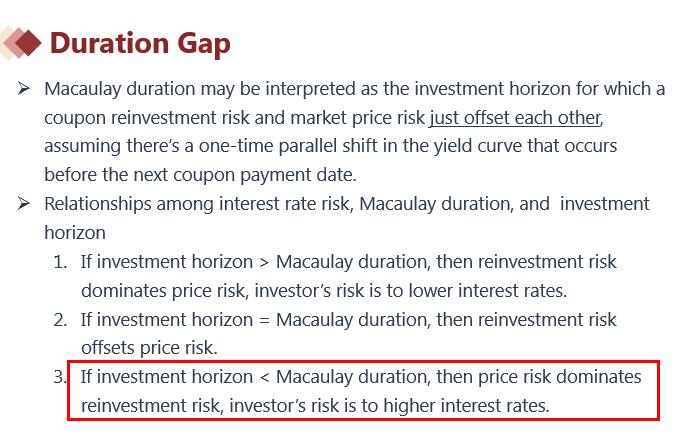Click the first arrow bullet before "Macaulay duration may"
The image size is (688, 438).
pos(23,89)
